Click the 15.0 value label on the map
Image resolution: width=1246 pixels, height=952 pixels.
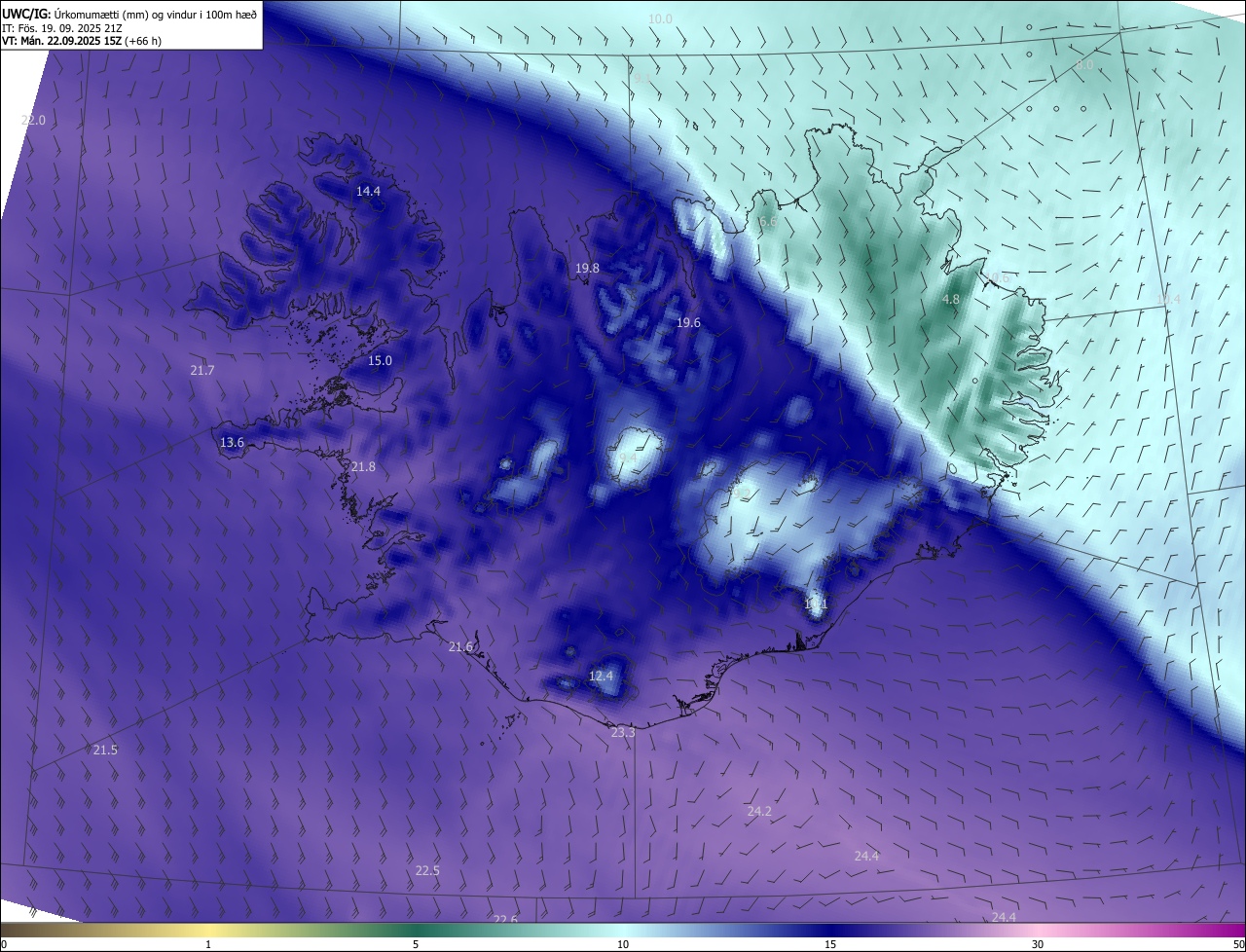pyautogui.click(x=380, y=361)
